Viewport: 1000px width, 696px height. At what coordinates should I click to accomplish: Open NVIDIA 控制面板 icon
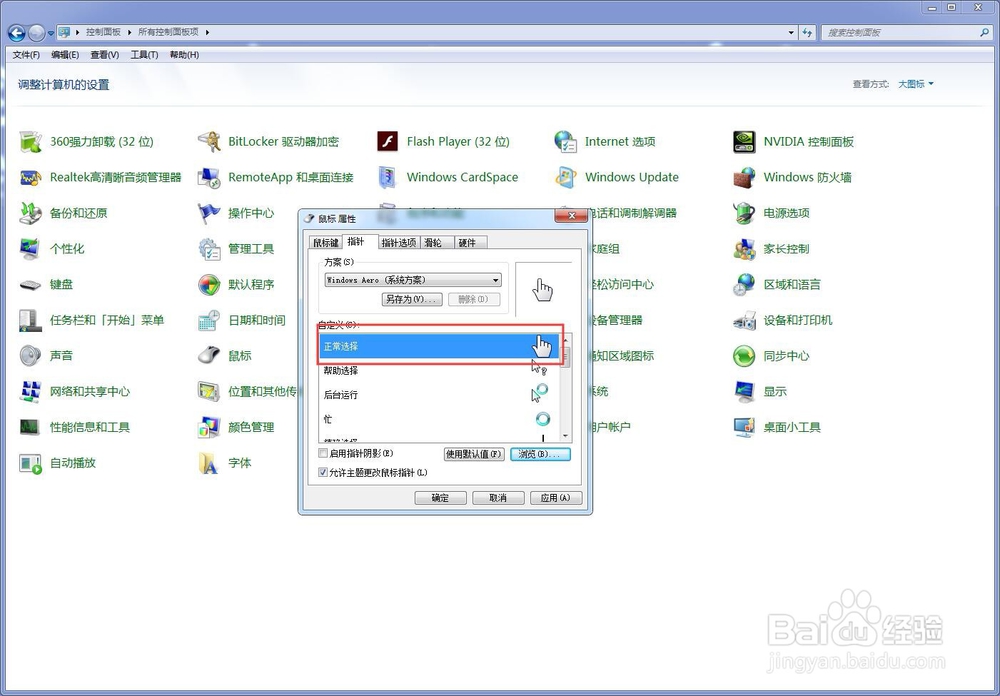click(744, 142)
